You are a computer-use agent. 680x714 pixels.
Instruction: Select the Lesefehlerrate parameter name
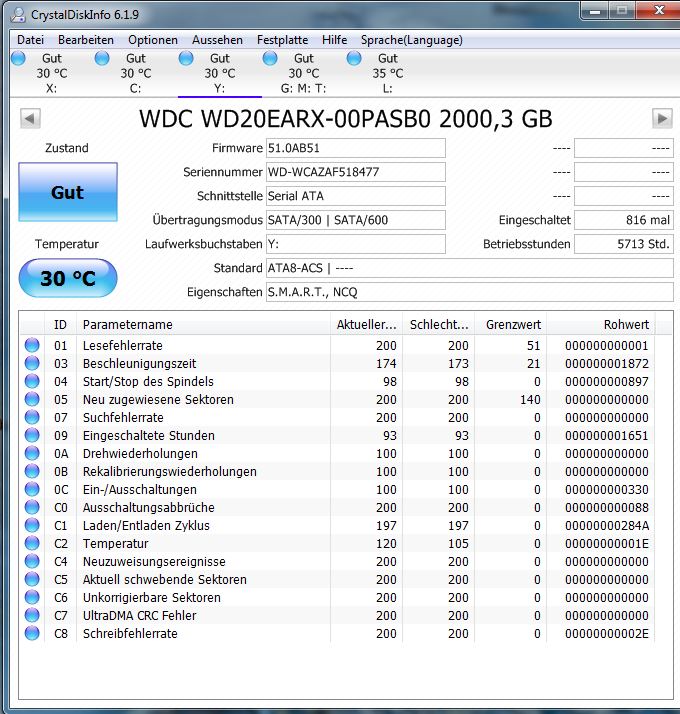(123, 346)
